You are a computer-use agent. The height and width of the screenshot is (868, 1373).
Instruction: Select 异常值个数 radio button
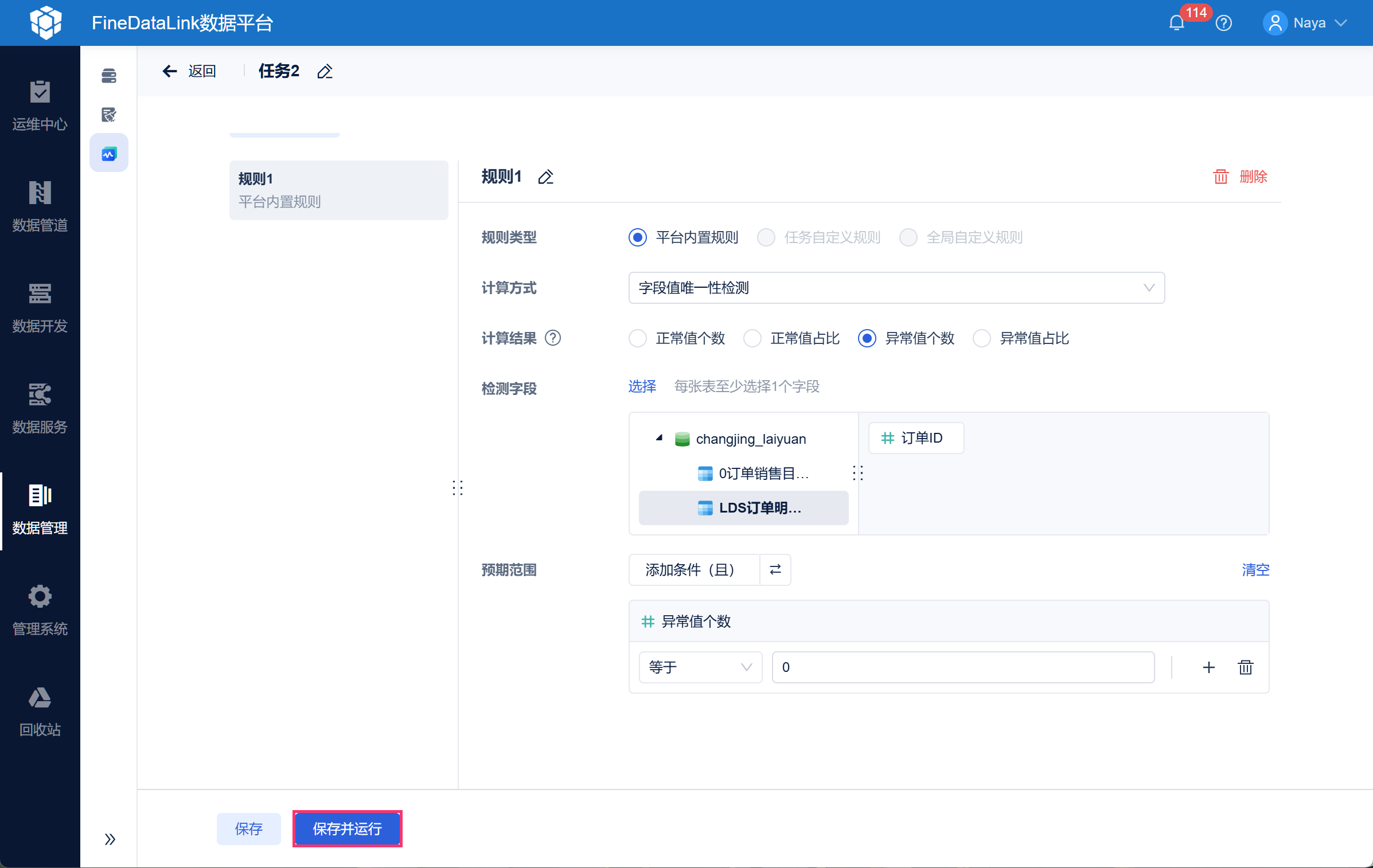[867, 338]
